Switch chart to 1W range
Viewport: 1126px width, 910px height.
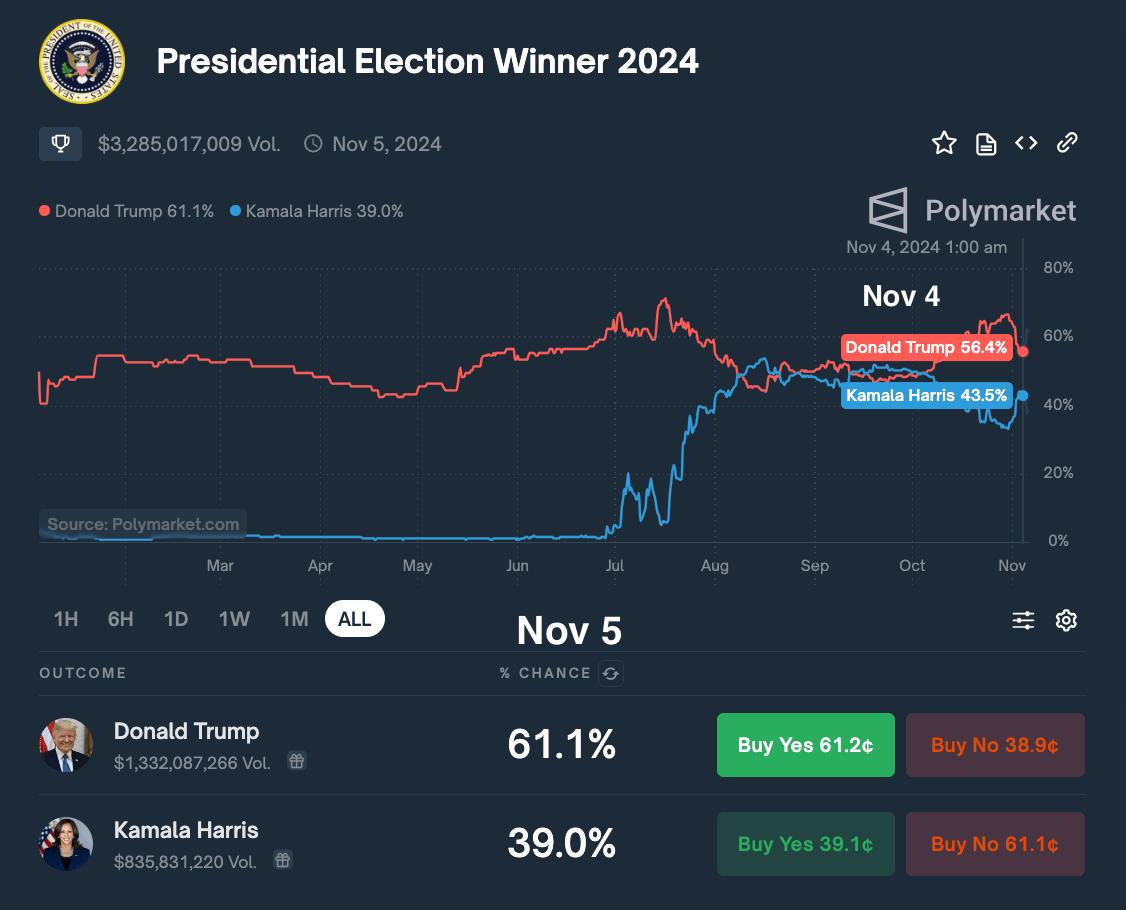(x=234, y=619)
